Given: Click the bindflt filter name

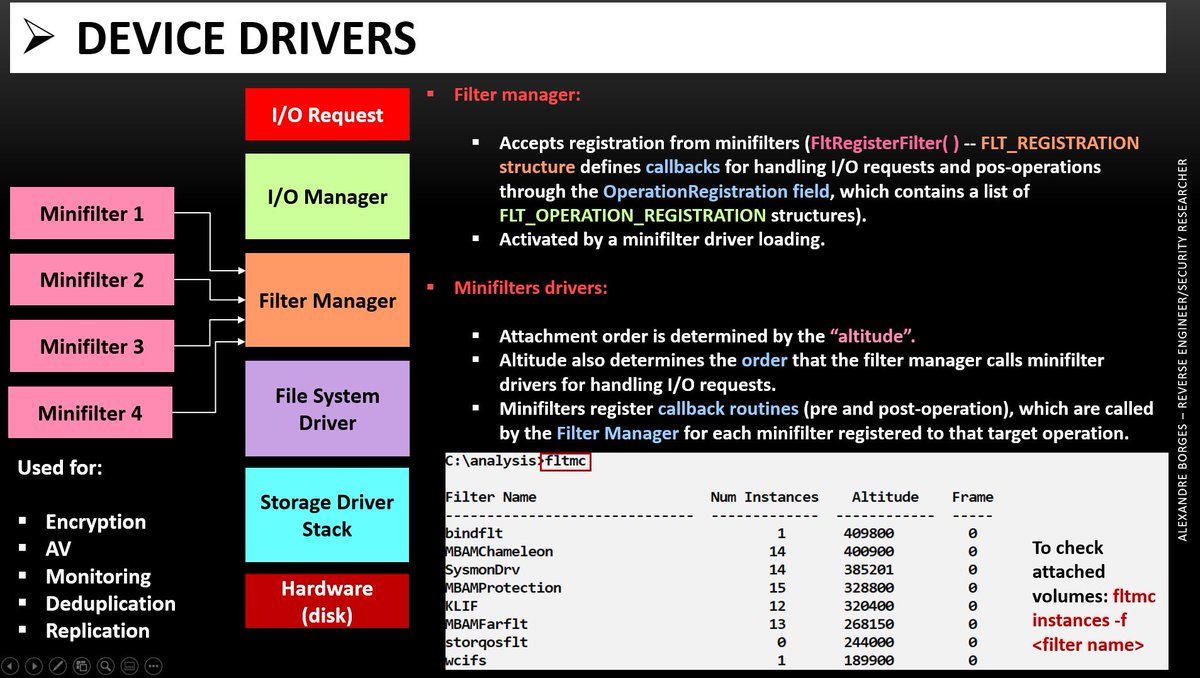Looking at the screenshot, I should [x=475, y=533].
